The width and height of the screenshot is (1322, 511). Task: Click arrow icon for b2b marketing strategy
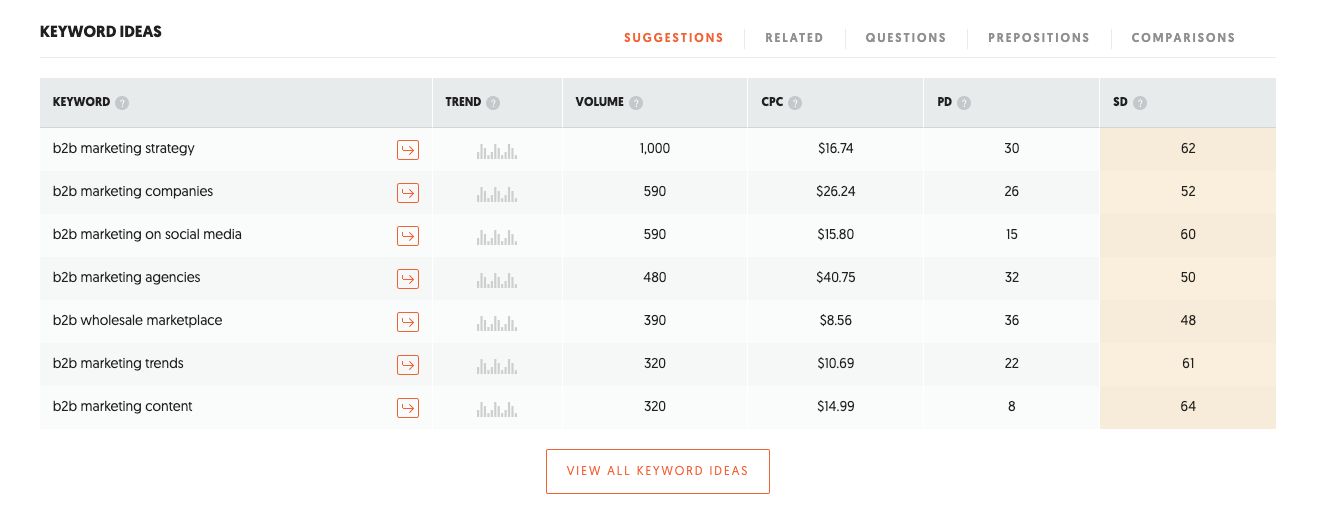pos(408,150)
